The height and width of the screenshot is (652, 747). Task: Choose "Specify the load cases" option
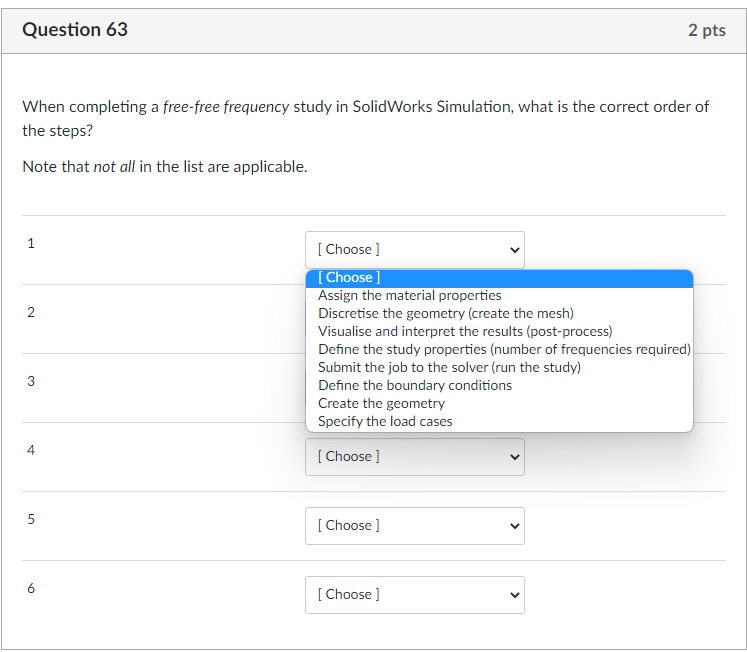coord(385,422)
